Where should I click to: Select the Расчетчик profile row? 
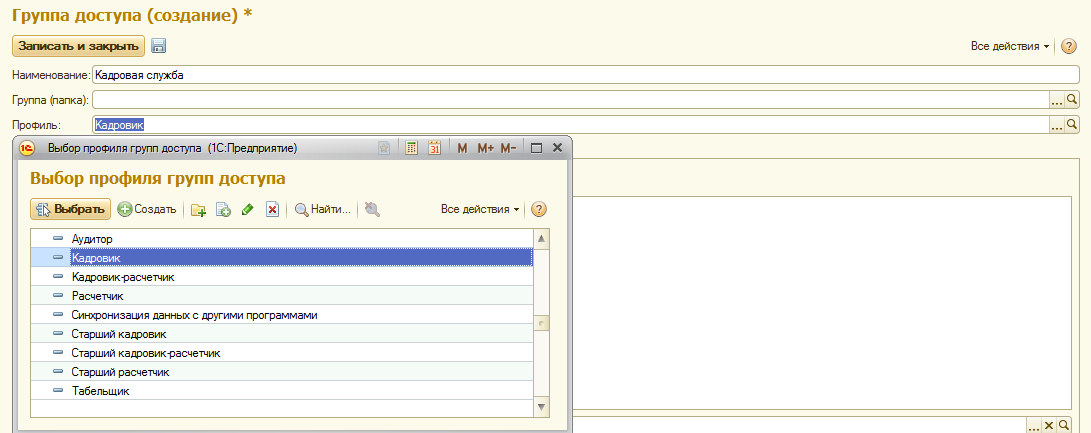(282, 296)
